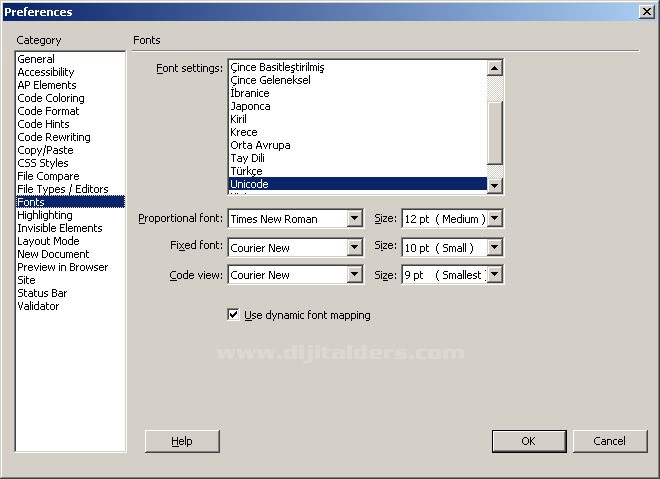
Task: Select the CSS Styles category
Action: (43, 163)
